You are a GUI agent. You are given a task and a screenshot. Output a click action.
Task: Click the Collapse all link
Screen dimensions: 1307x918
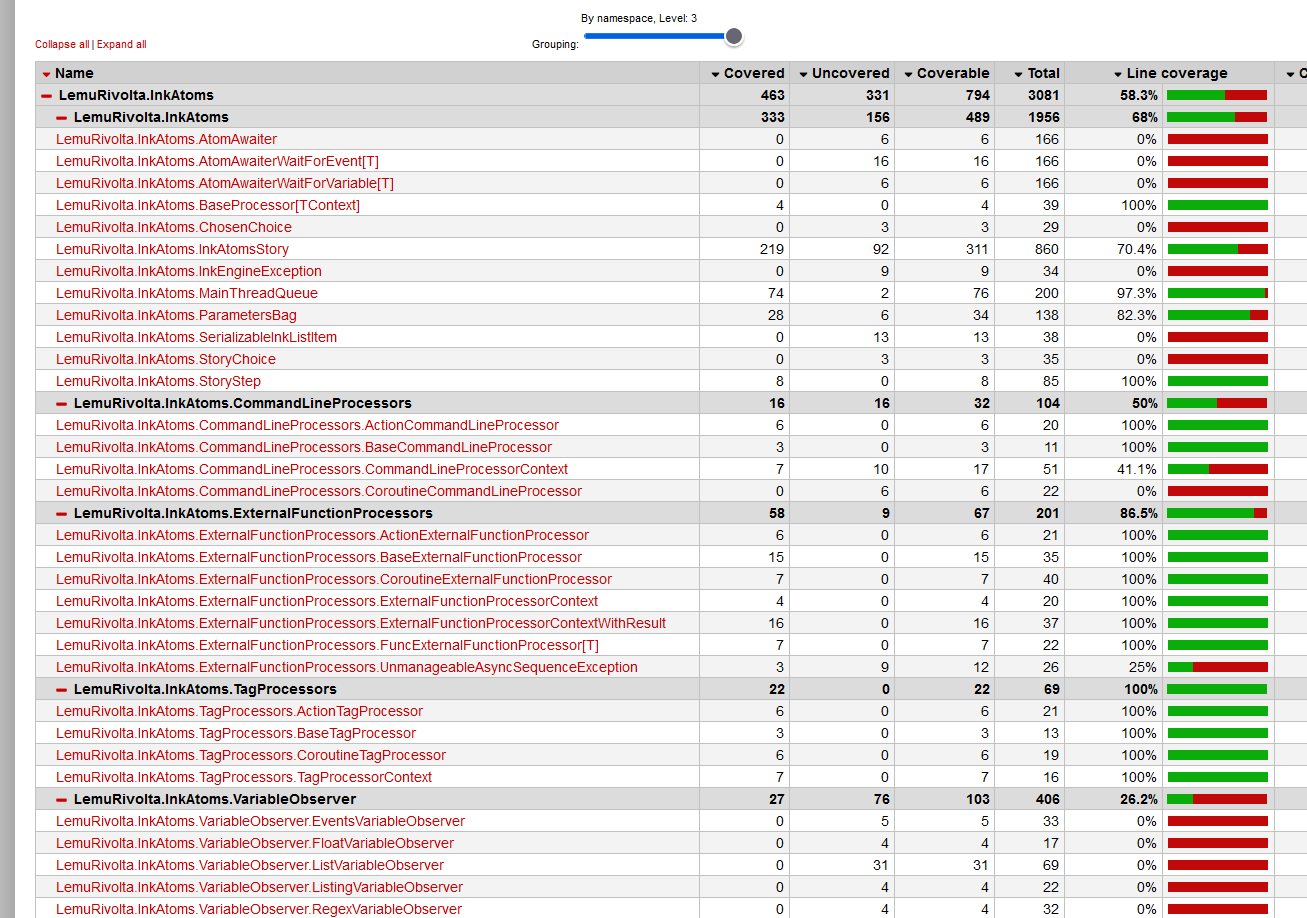click(x=62, y=44)
